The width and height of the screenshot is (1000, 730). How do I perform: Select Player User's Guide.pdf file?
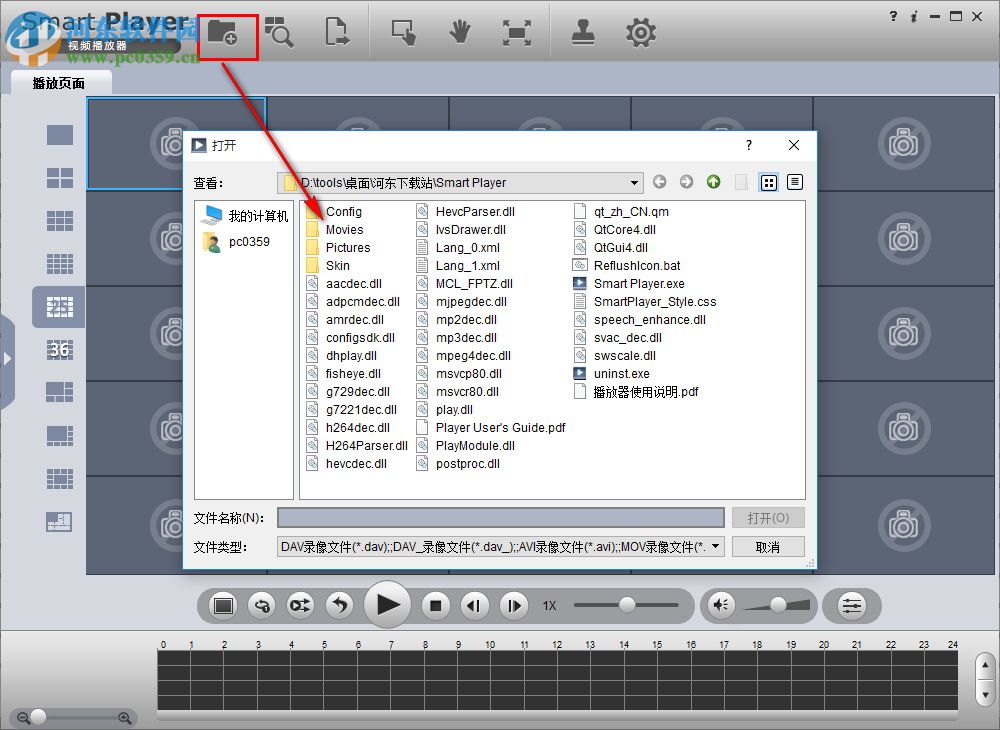click(x=491, y=428)
